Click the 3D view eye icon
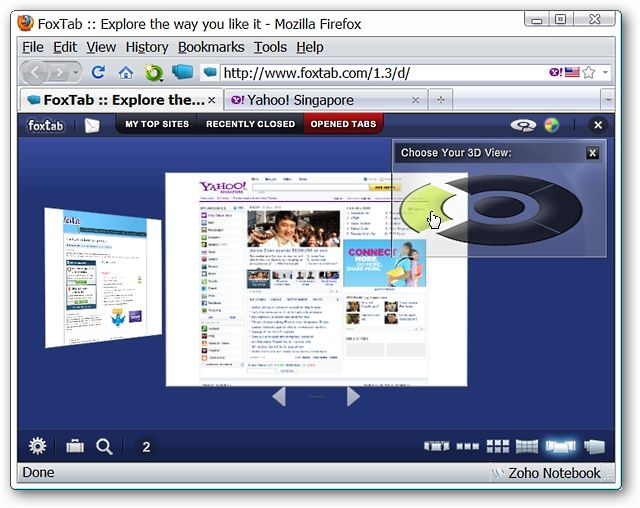This screenshot has width=640, height=508. point(523,125)
